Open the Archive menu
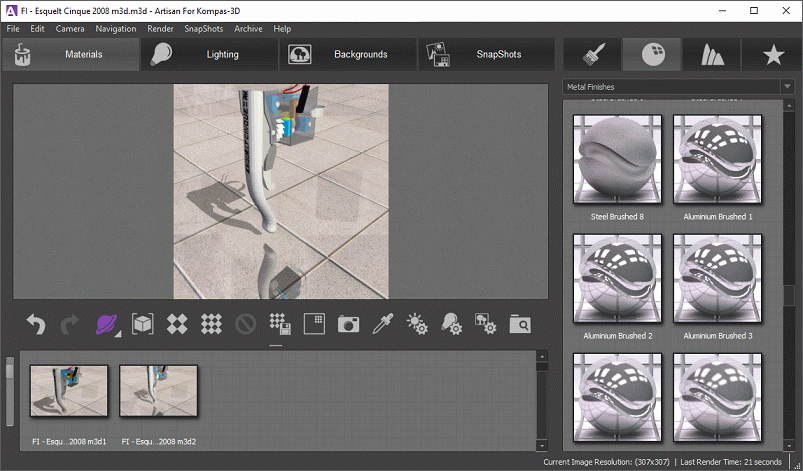 coord(248,29)
